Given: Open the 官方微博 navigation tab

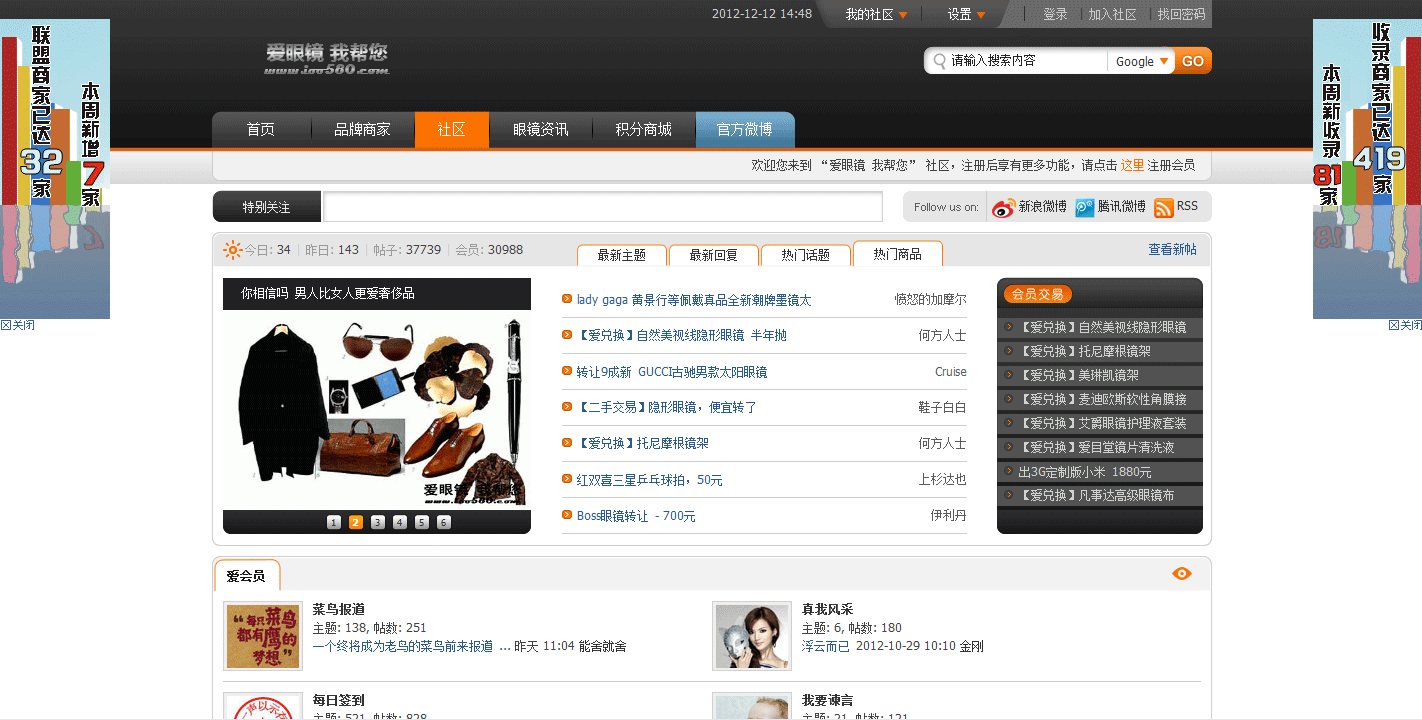Looking at the screenshot, I should pyautogui.click(x=745, y=130).
